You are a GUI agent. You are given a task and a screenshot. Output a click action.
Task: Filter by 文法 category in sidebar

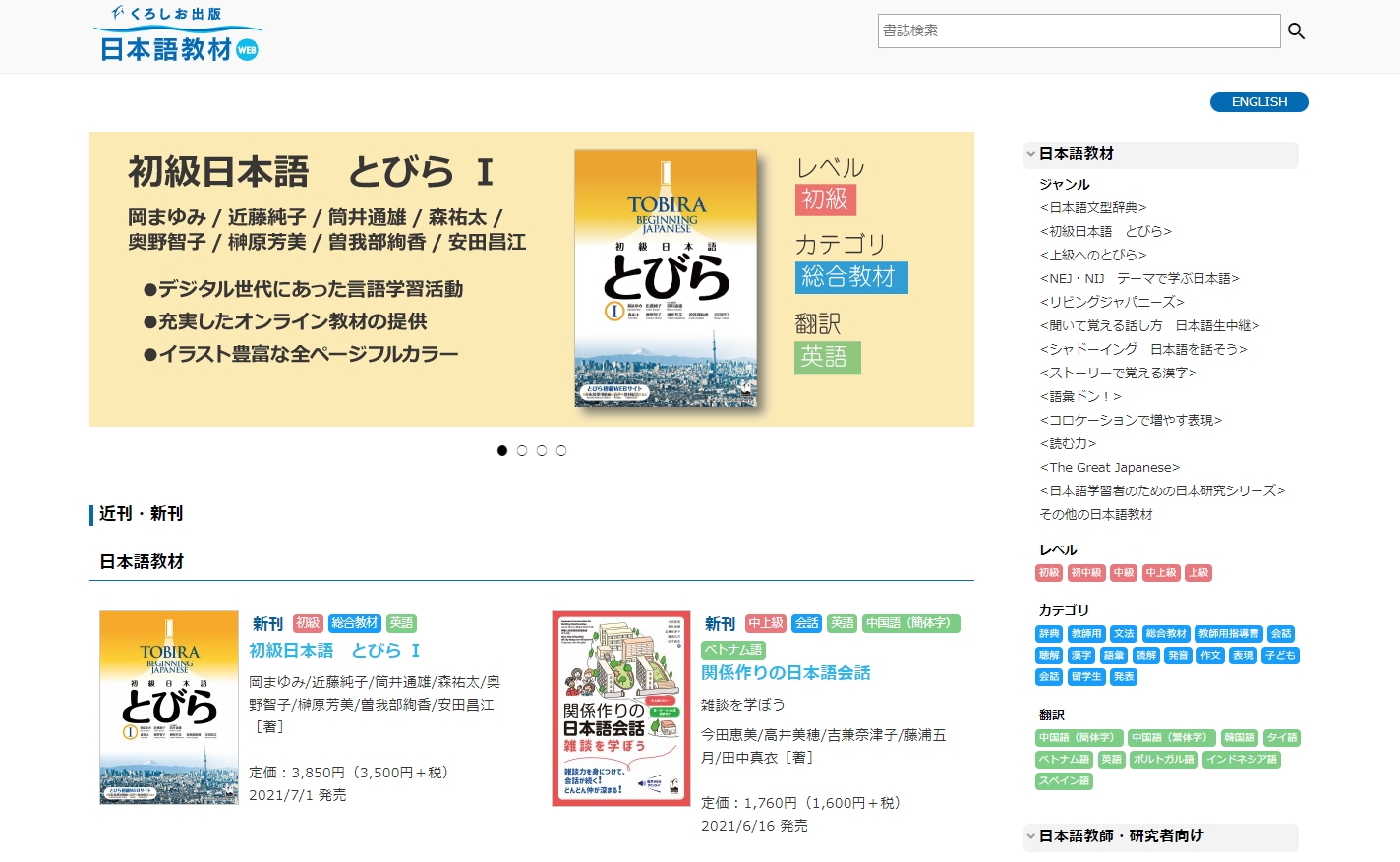(x=1124, y=634)
